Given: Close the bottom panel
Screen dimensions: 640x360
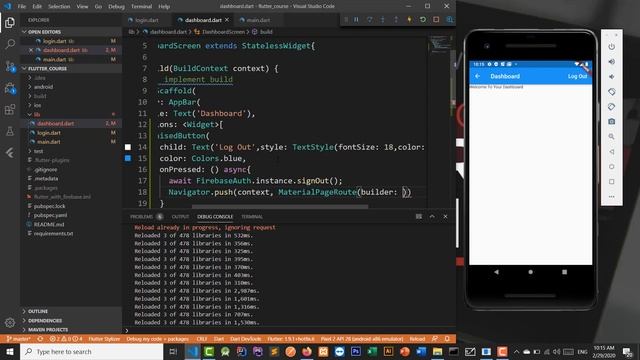Looking at the screenshot, I should pos(445,216).
